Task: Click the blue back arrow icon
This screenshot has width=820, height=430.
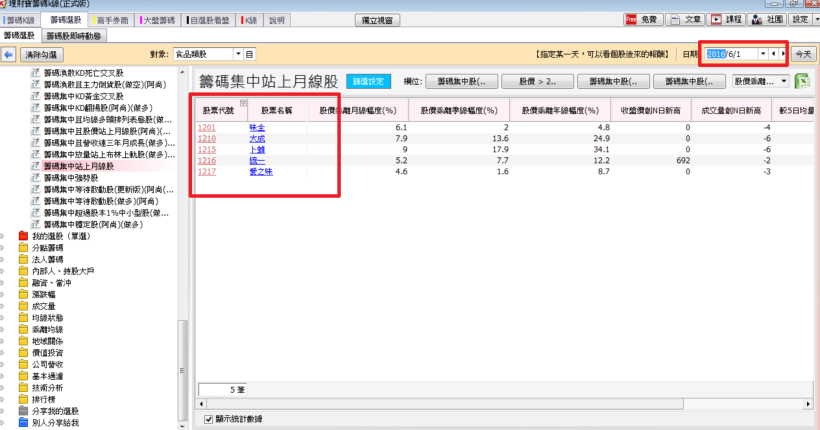Action: [x=8, y=54]
